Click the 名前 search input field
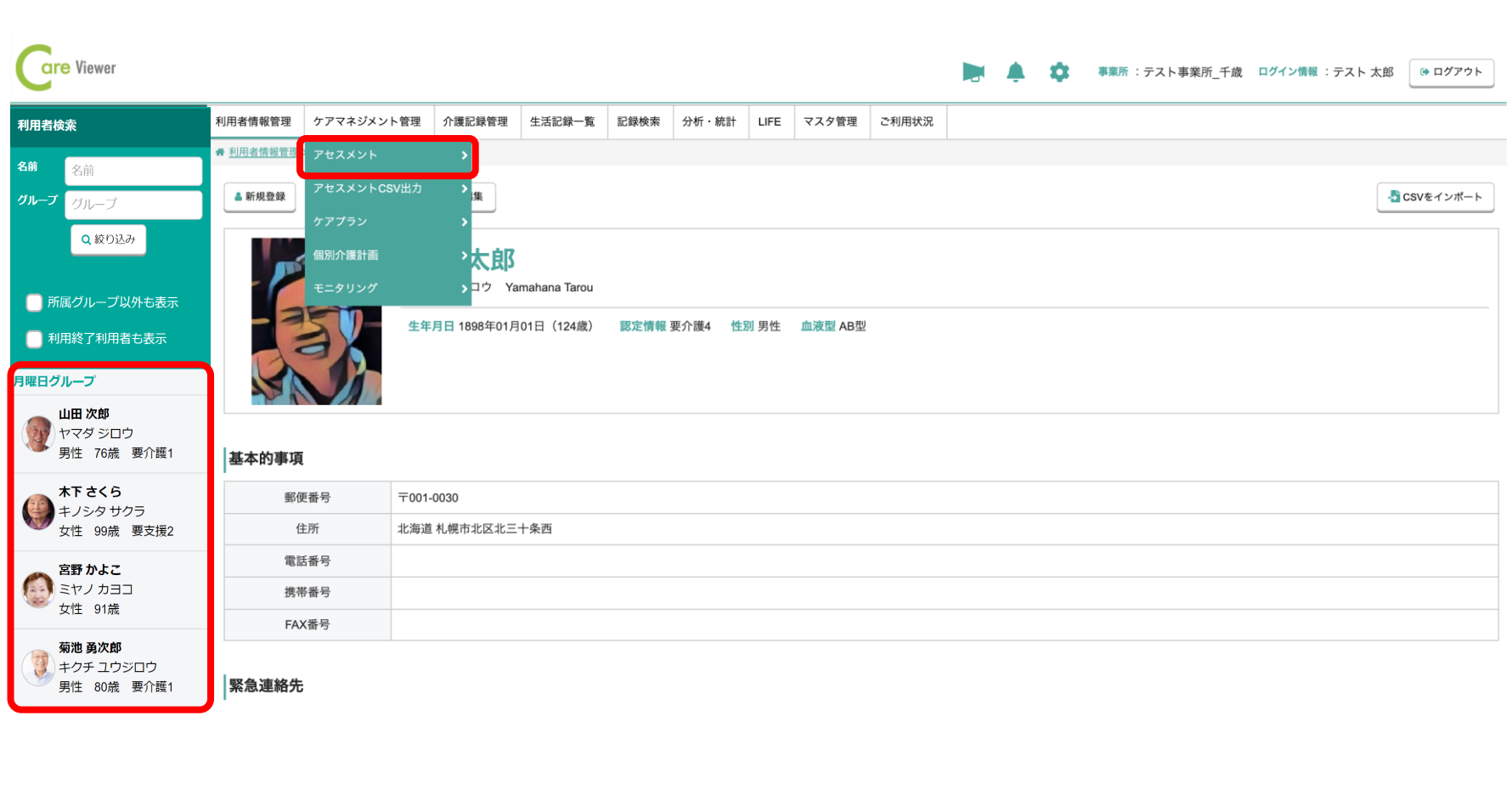1512x795 pixels. tap(133, 171)
